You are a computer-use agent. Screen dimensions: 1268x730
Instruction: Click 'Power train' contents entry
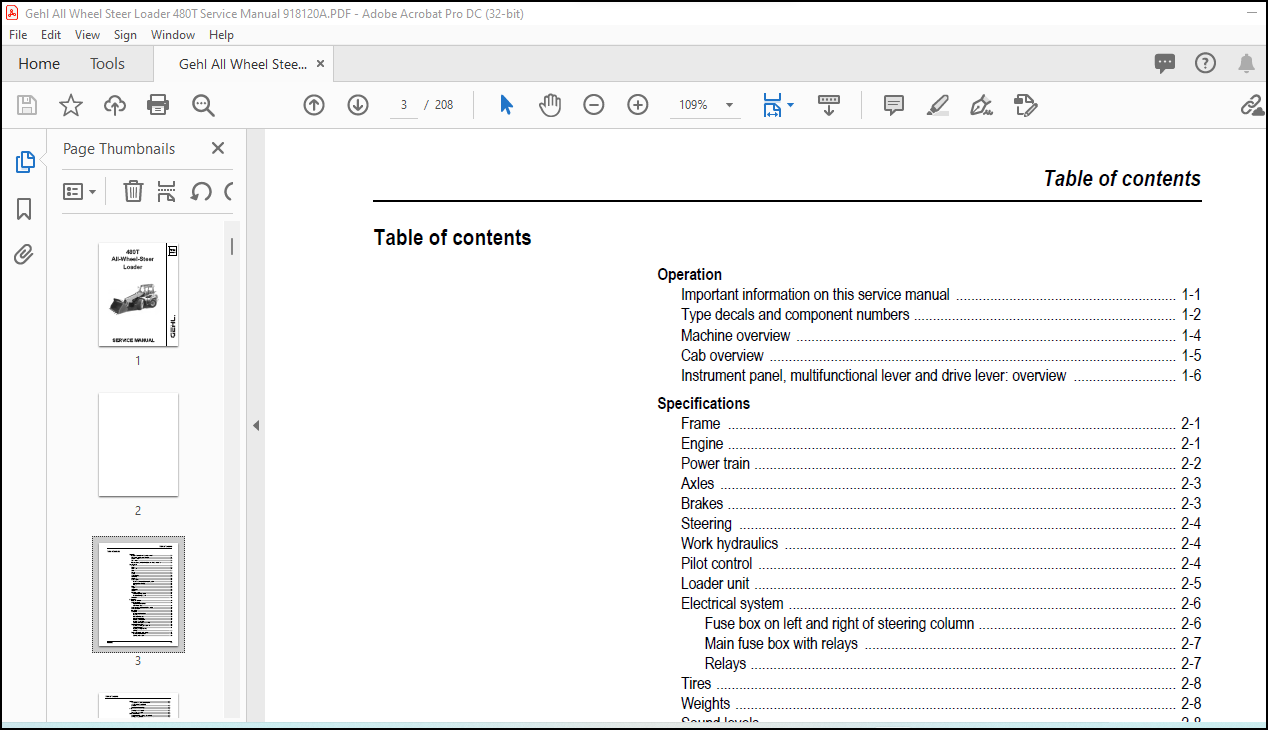[x=715, y=463]
